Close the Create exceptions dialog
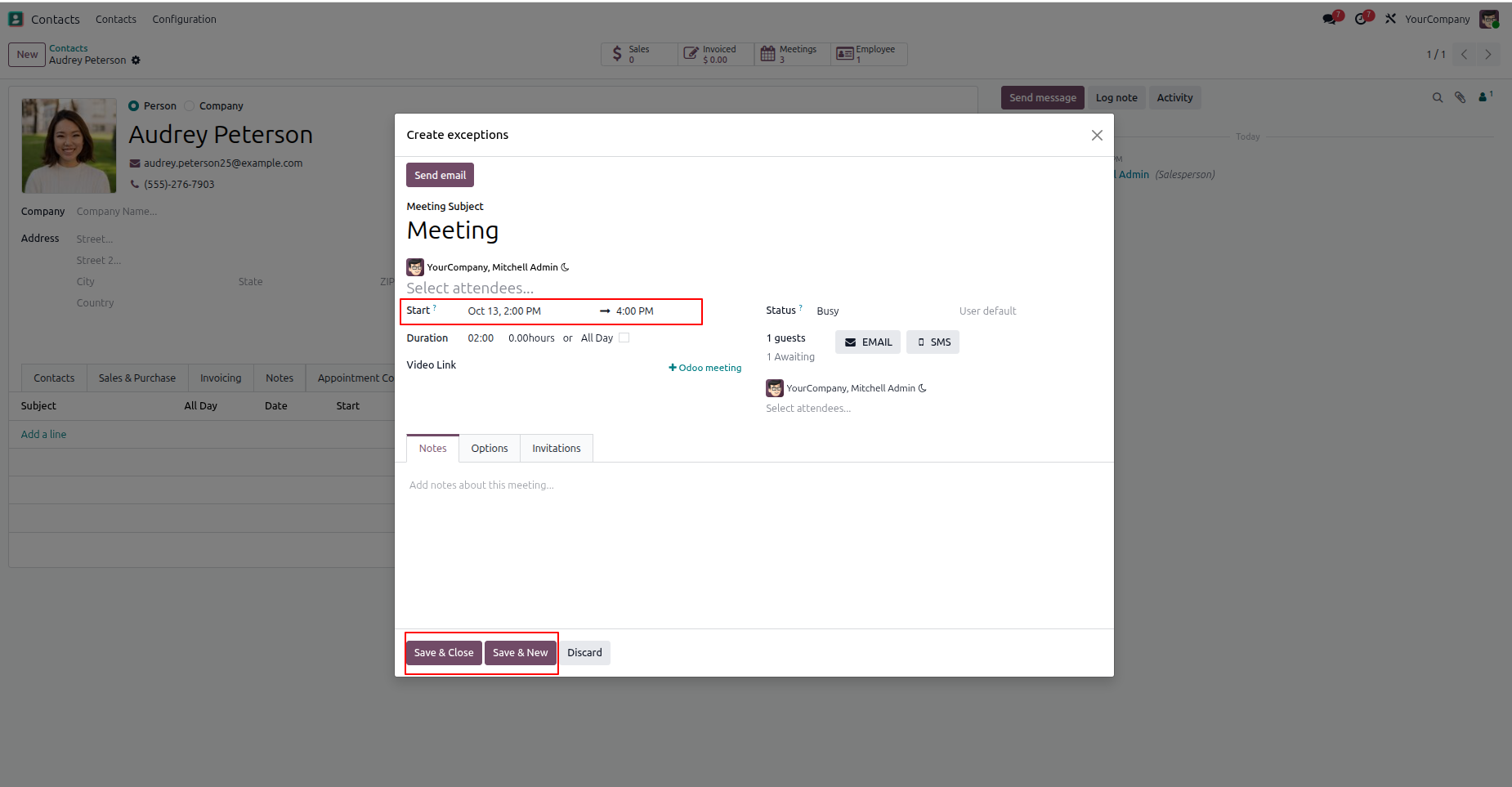 (x=1097, y=136)
